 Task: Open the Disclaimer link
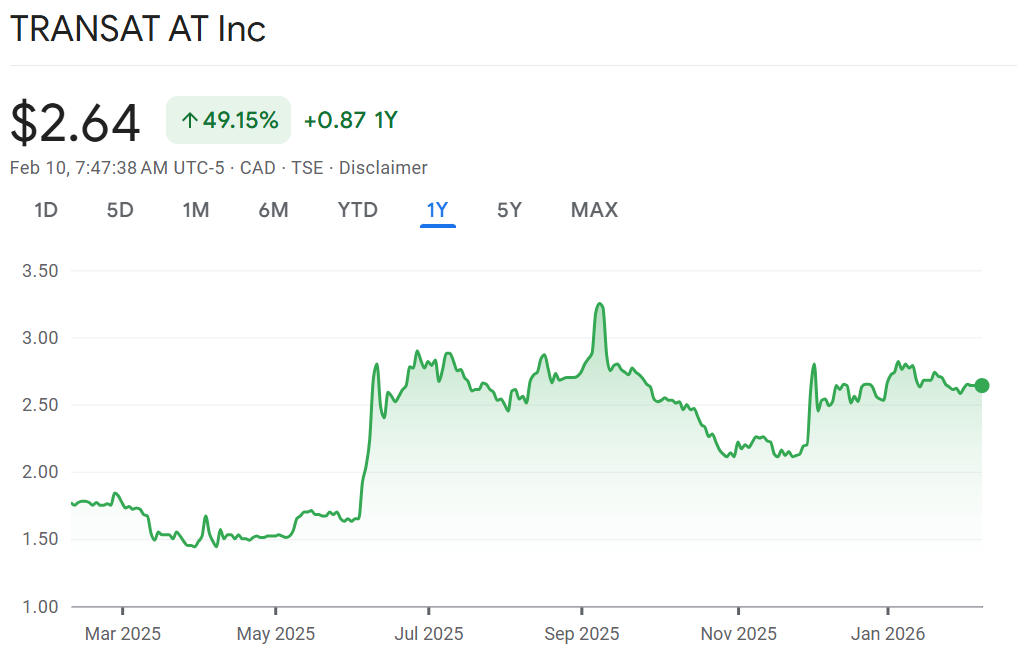383,168
